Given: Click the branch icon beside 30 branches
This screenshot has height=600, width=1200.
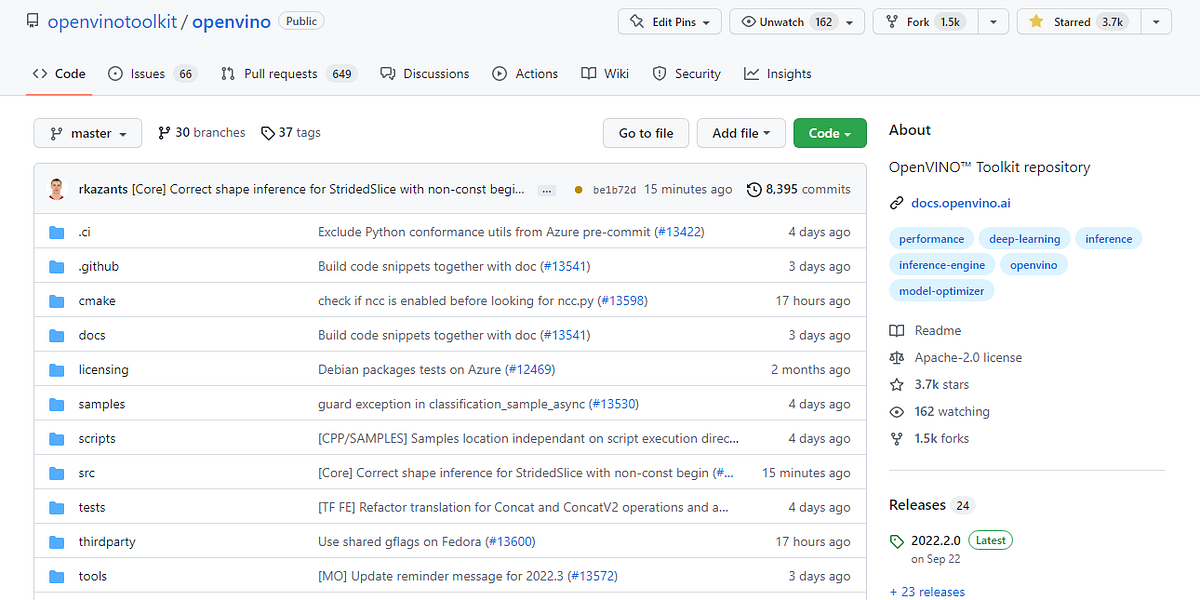Looking at the screenshot, I should click(x=164, y=133).
